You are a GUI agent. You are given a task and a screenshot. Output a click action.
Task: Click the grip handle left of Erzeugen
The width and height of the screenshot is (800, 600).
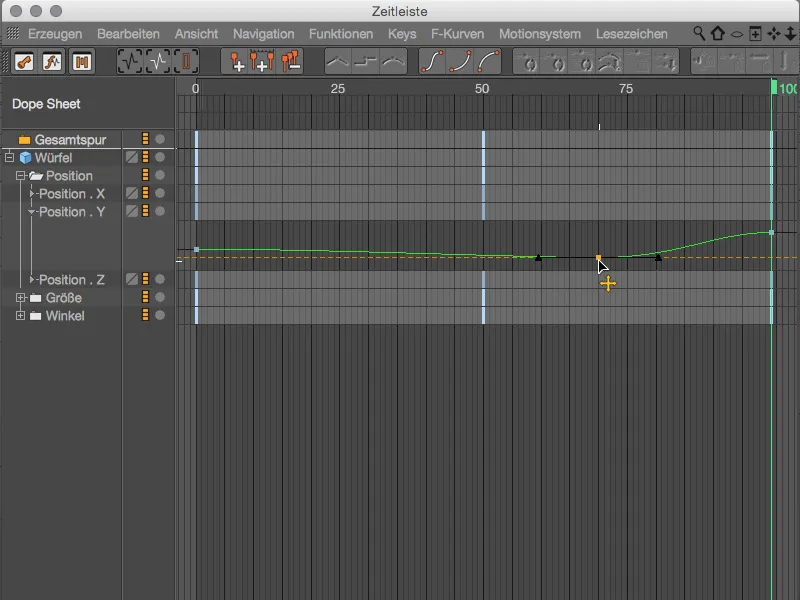13,34
